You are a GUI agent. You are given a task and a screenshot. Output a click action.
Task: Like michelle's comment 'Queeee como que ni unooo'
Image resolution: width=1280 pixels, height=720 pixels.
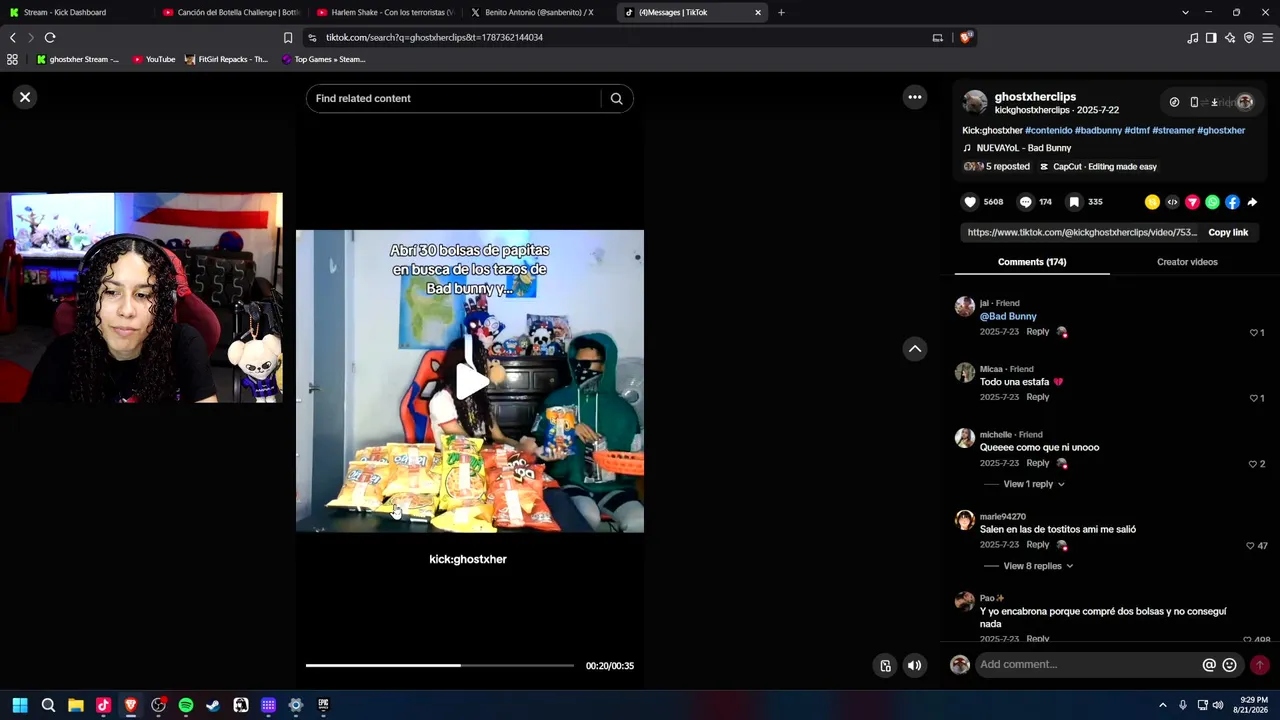(1254, 464)
